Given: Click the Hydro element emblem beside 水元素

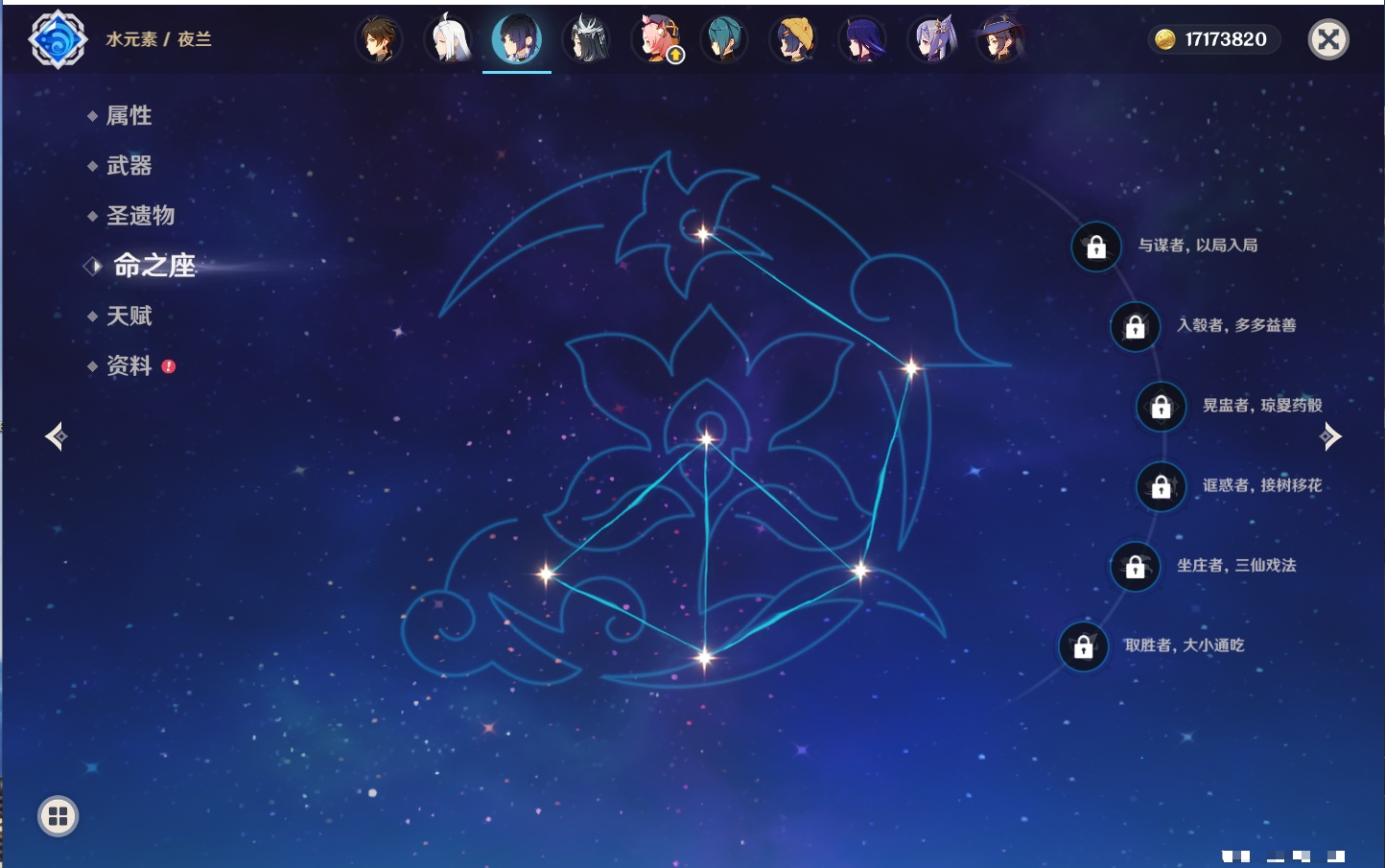Looking at the screenshot, I should click(58, 39).
